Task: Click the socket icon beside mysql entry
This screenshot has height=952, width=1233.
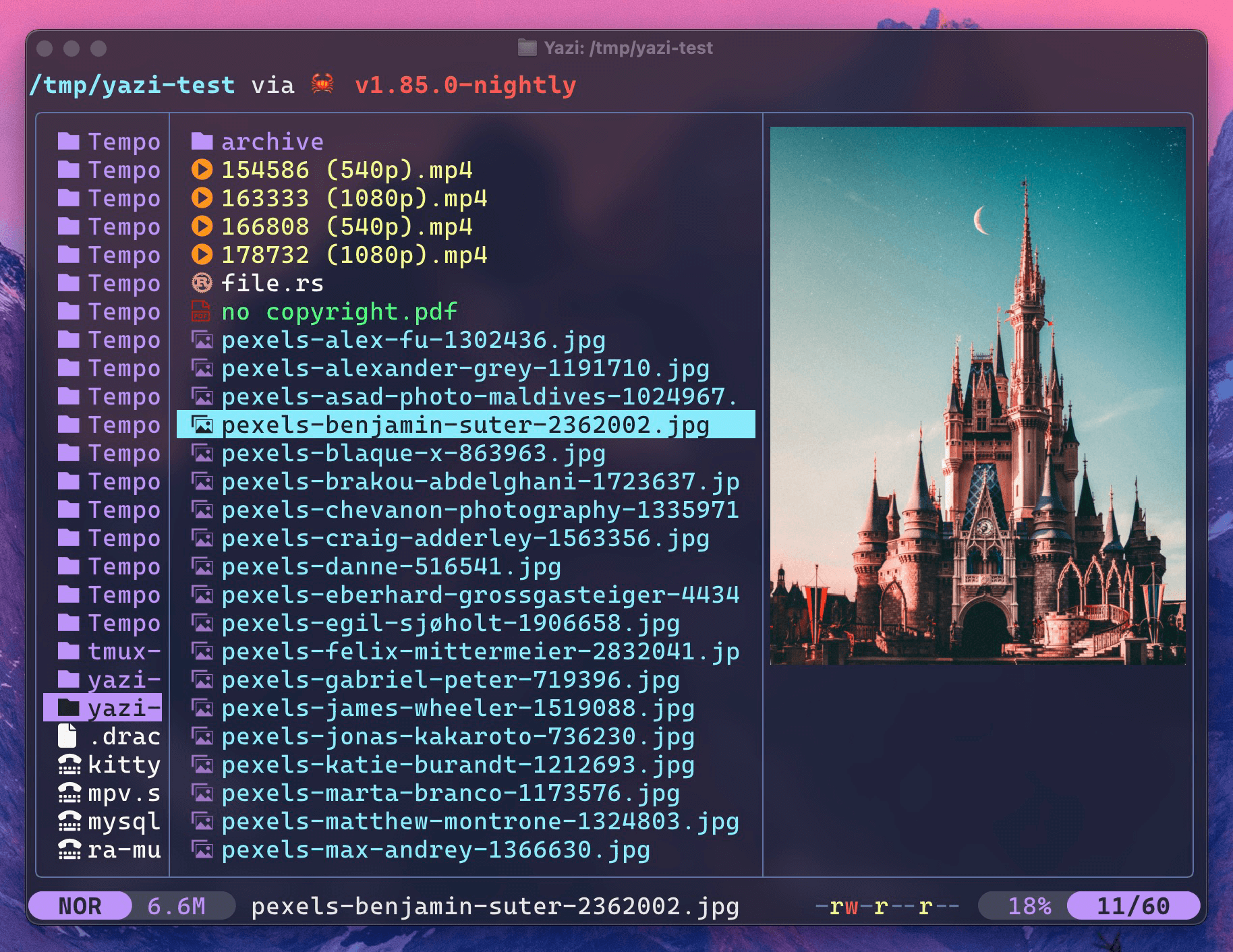Action: pos(69,821)
